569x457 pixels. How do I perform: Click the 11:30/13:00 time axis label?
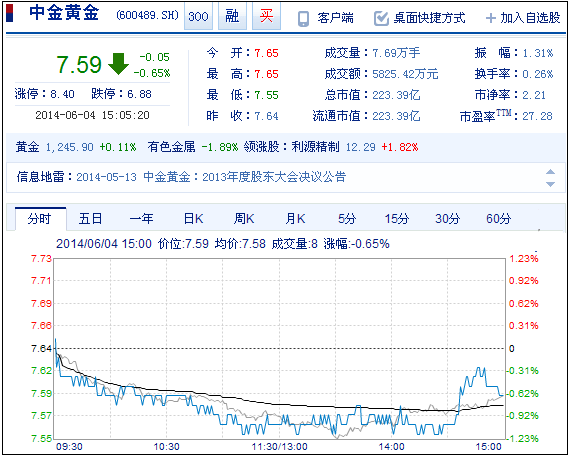[x=279, y=447]
